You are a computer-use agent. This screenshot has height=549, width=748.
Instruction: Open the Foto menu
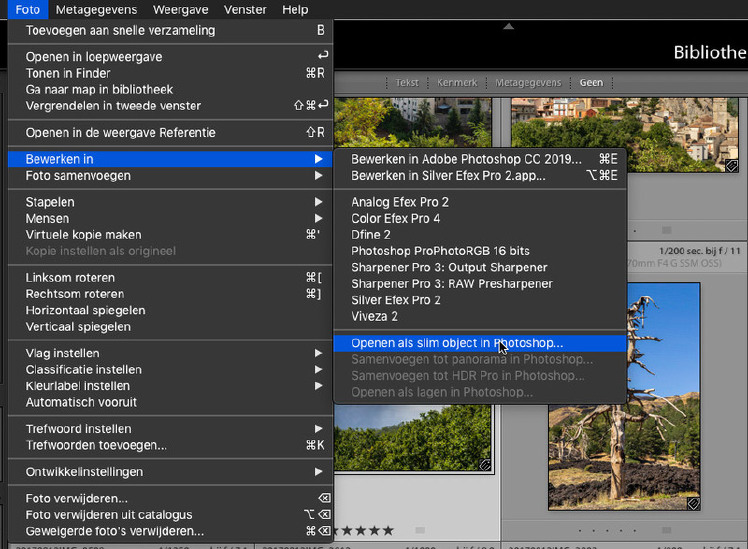pyautogui.click(x=27, y=10)
